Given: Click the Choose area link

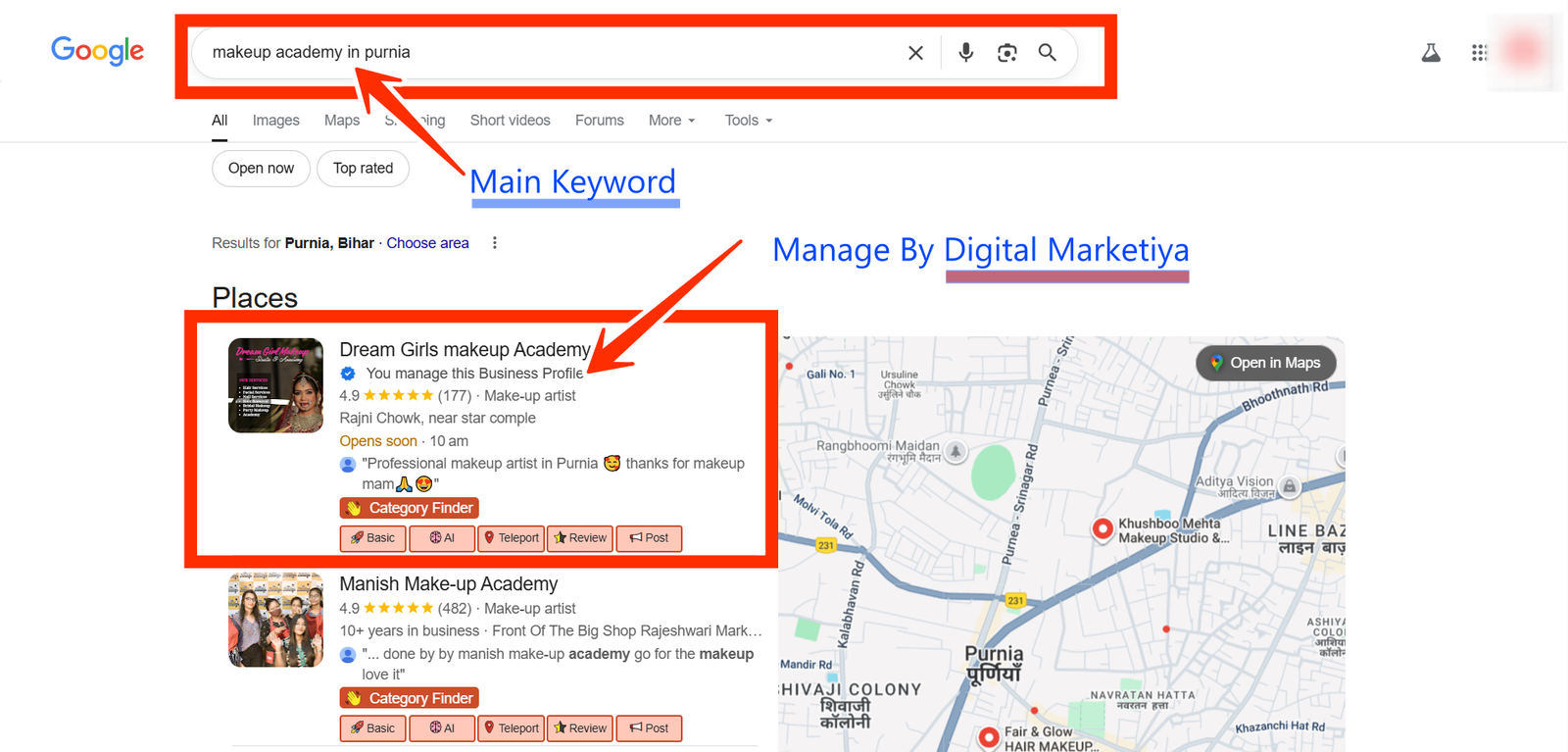Looking at the screenshot, I should pos(427,243).
